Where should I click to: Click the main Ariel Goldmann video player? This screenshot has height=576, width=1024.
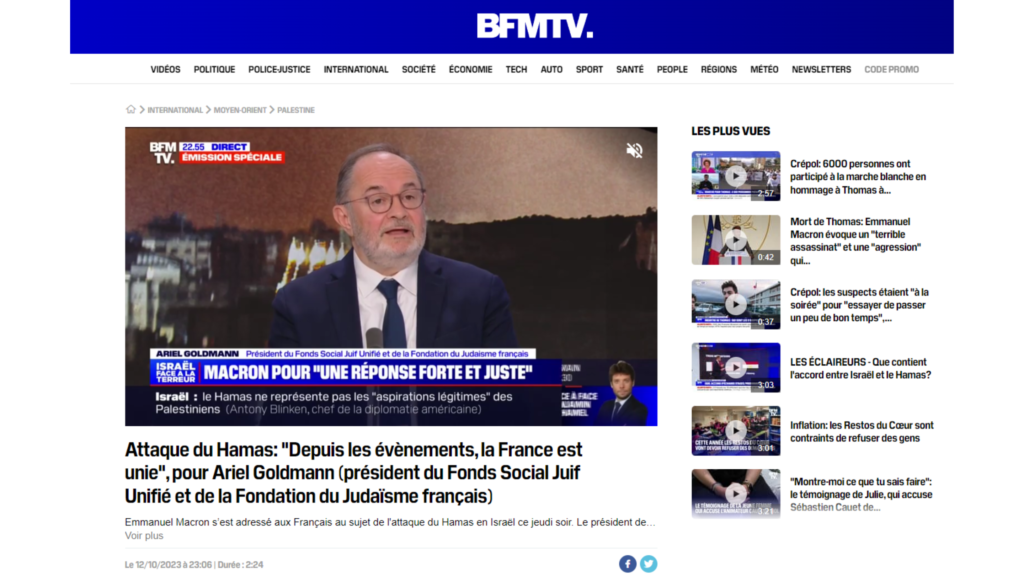[x=391, y=276]
